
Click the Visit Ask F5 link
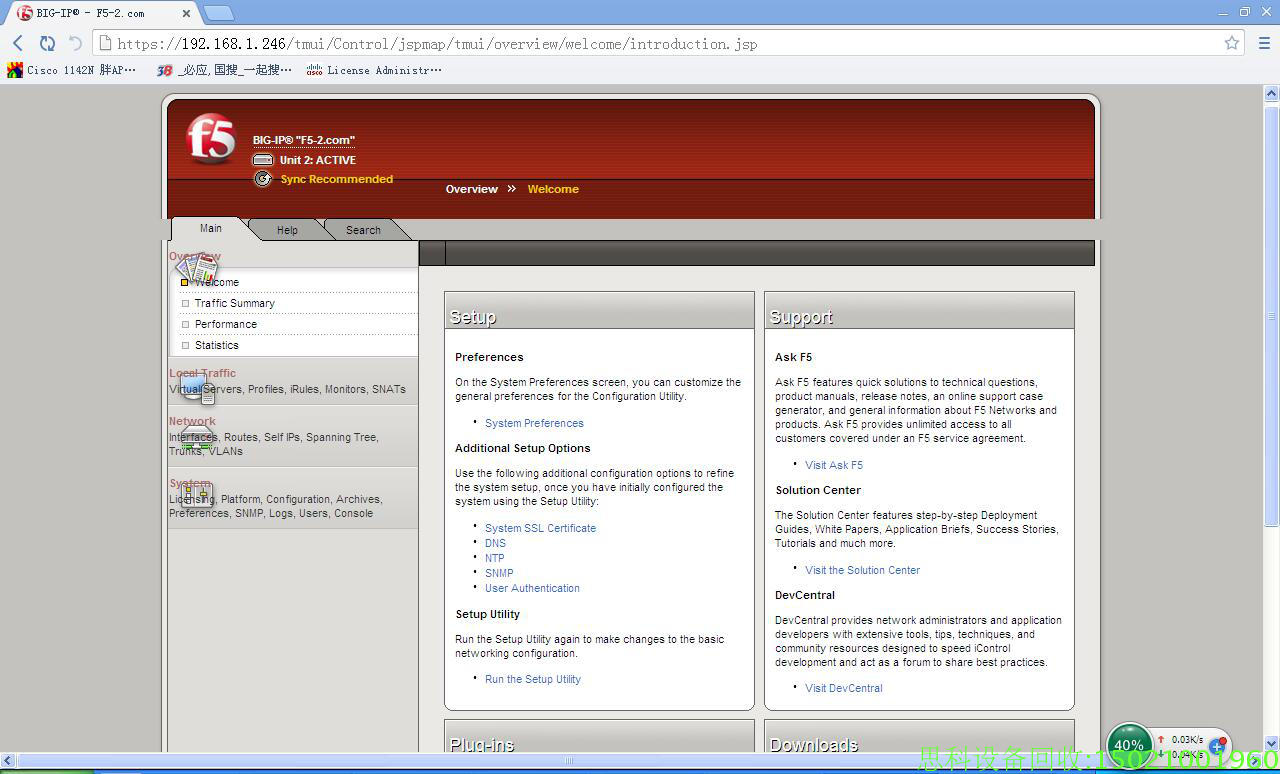pos(834,465)
